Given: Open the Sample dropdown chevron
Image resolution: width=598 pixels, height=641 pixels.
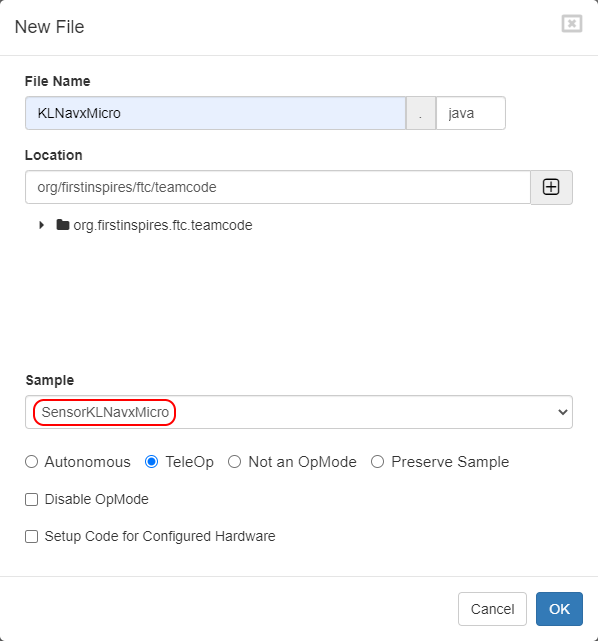Looking at the screenshot, I should 562,412.
